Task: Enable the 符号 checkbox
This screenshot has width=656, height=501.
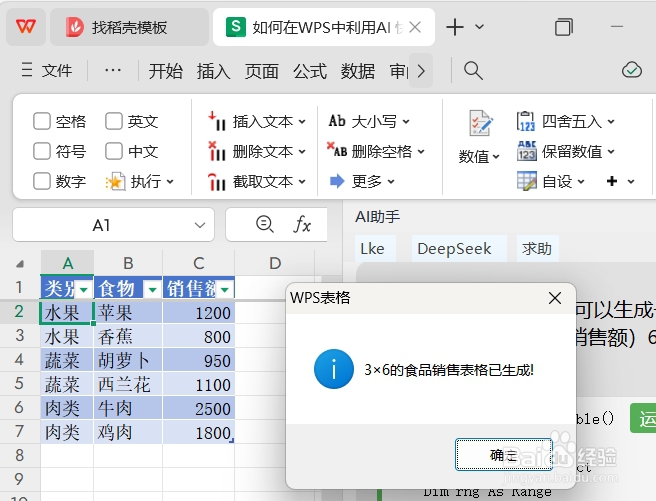Action: tap(42, 151)
